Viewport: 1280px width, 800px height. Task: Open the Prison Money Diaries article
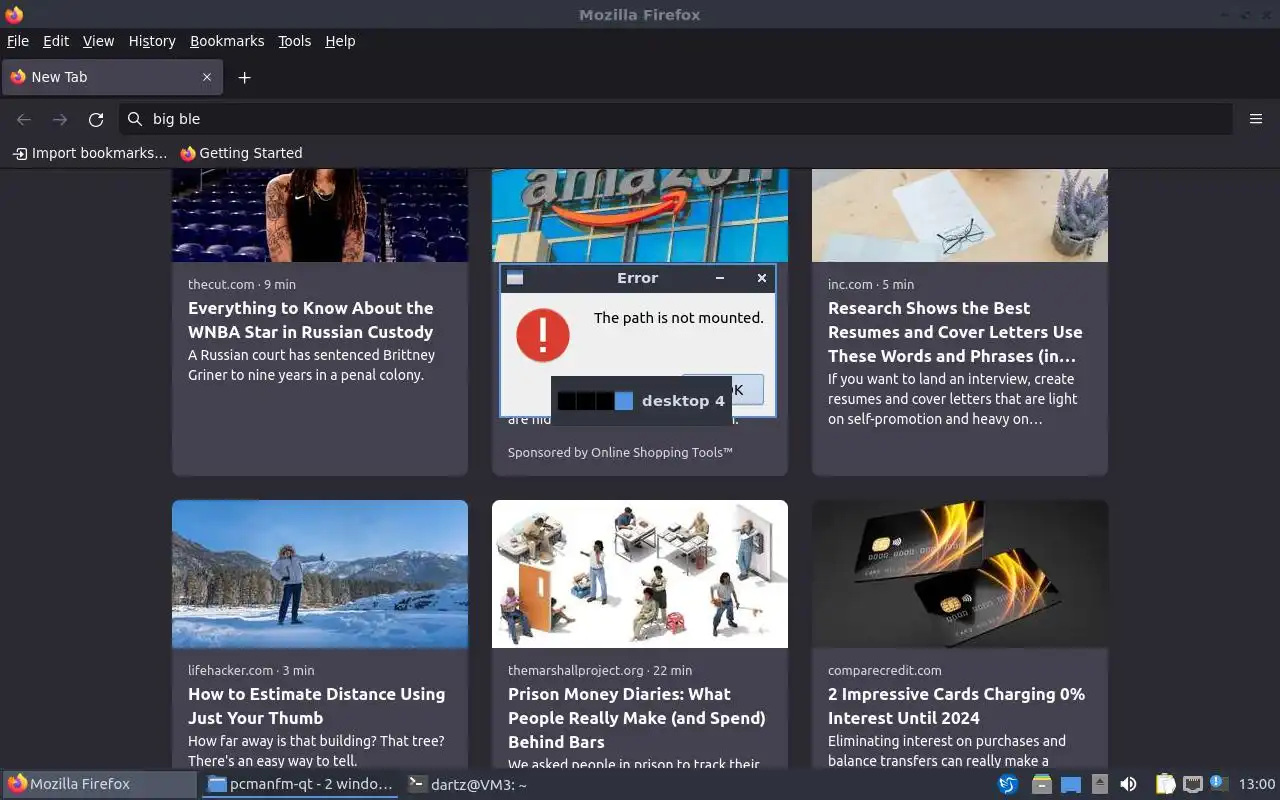tap(636, 718)
